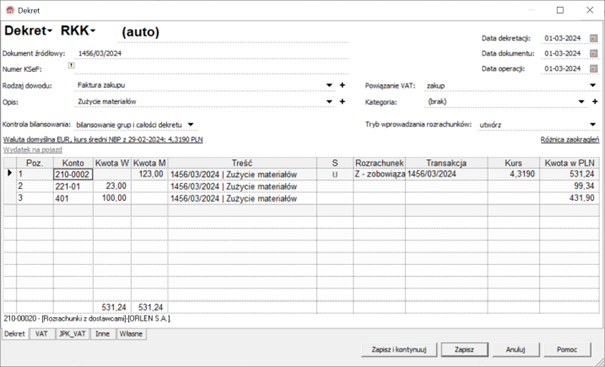Image resolution: width=605 pixels, height=367 pixels.
Task: Open the JPK_VAT tab
Action: pos(72,334)
